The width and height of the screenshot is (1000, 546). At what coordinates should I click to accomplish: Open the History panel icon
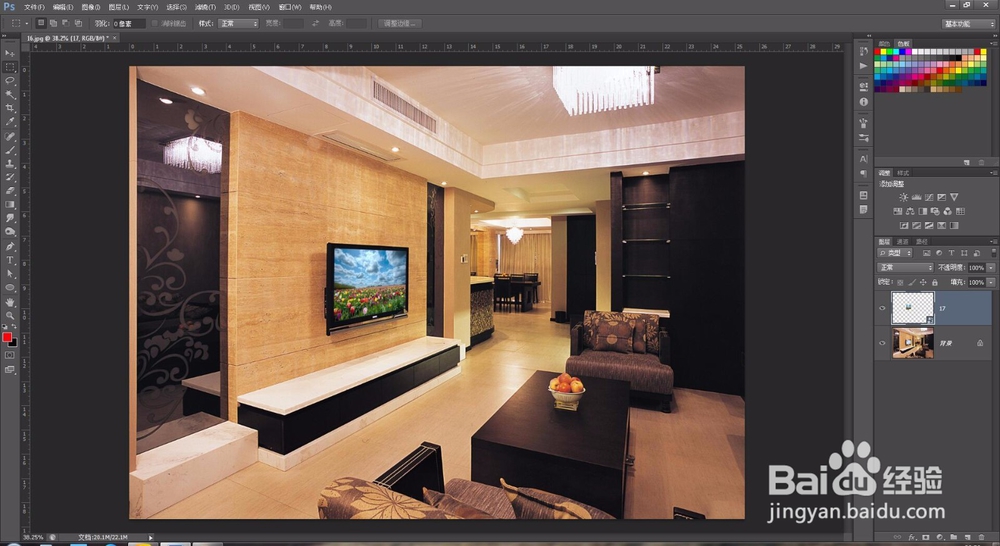coord(864,51)
